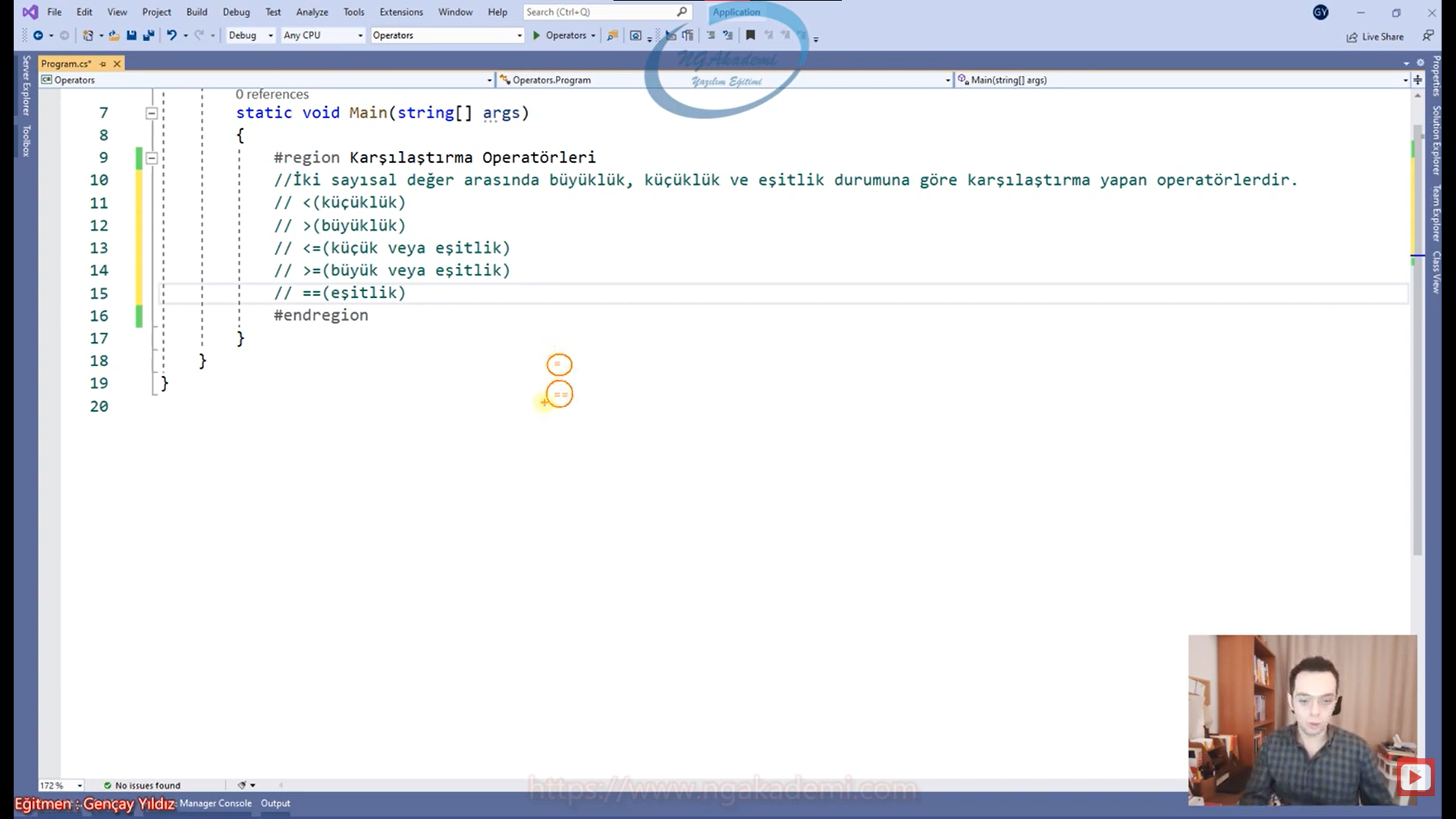Open the Class View side tab
Screen dimensions: 1456x819
click(1436, 271)
